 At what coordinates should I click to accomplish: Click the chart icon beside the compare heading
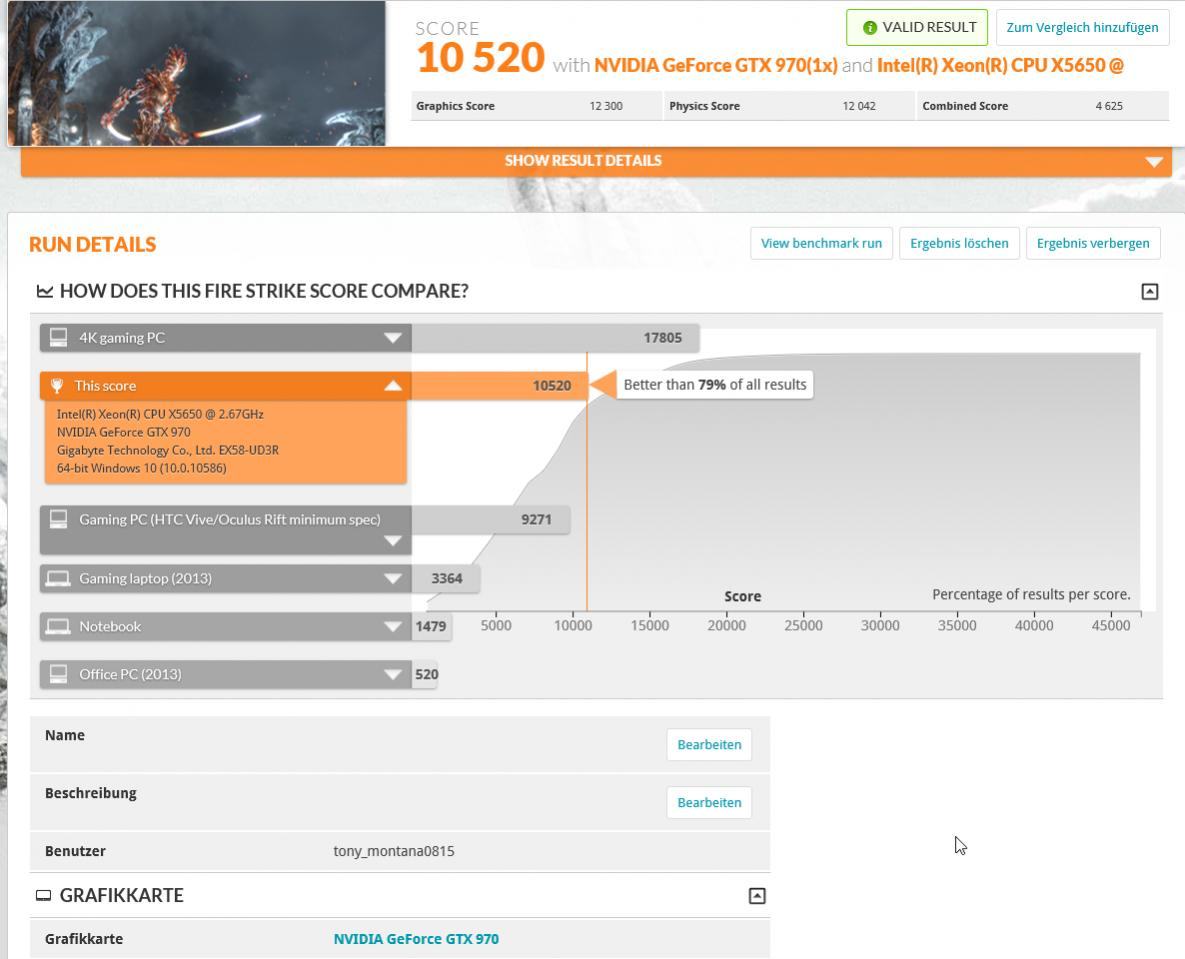(x=45, y=291)
